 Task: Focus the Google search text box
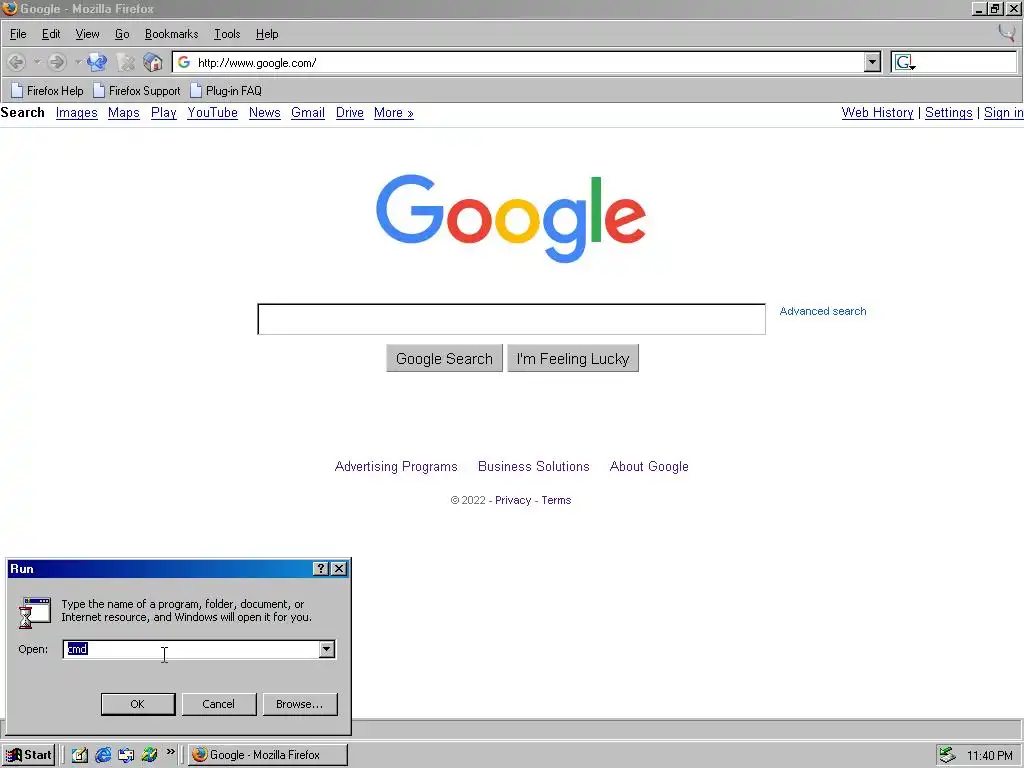[x=511, y=319]
